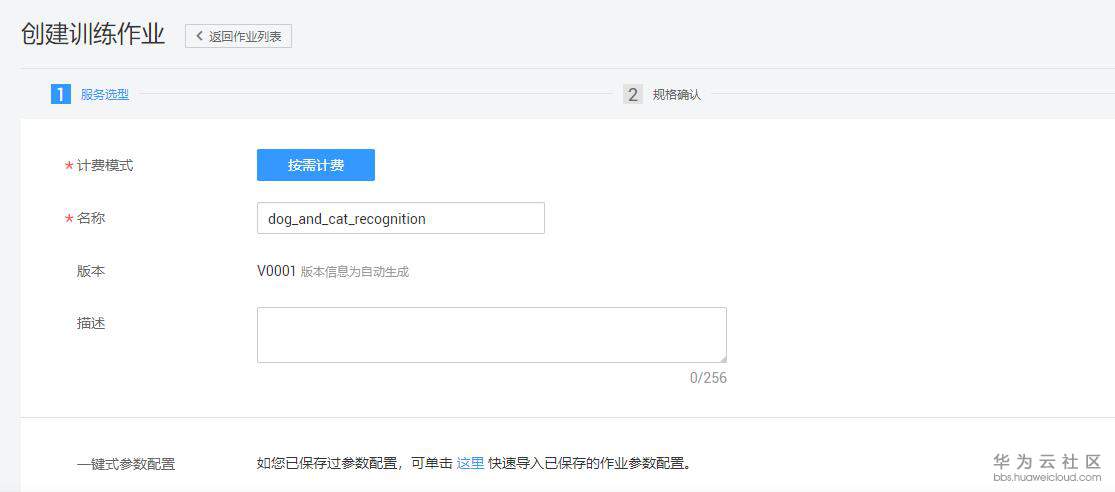The image size is (1115, 492).
Task: Click the resize grip on 描述 textarea
Action: tap(721, 357)
